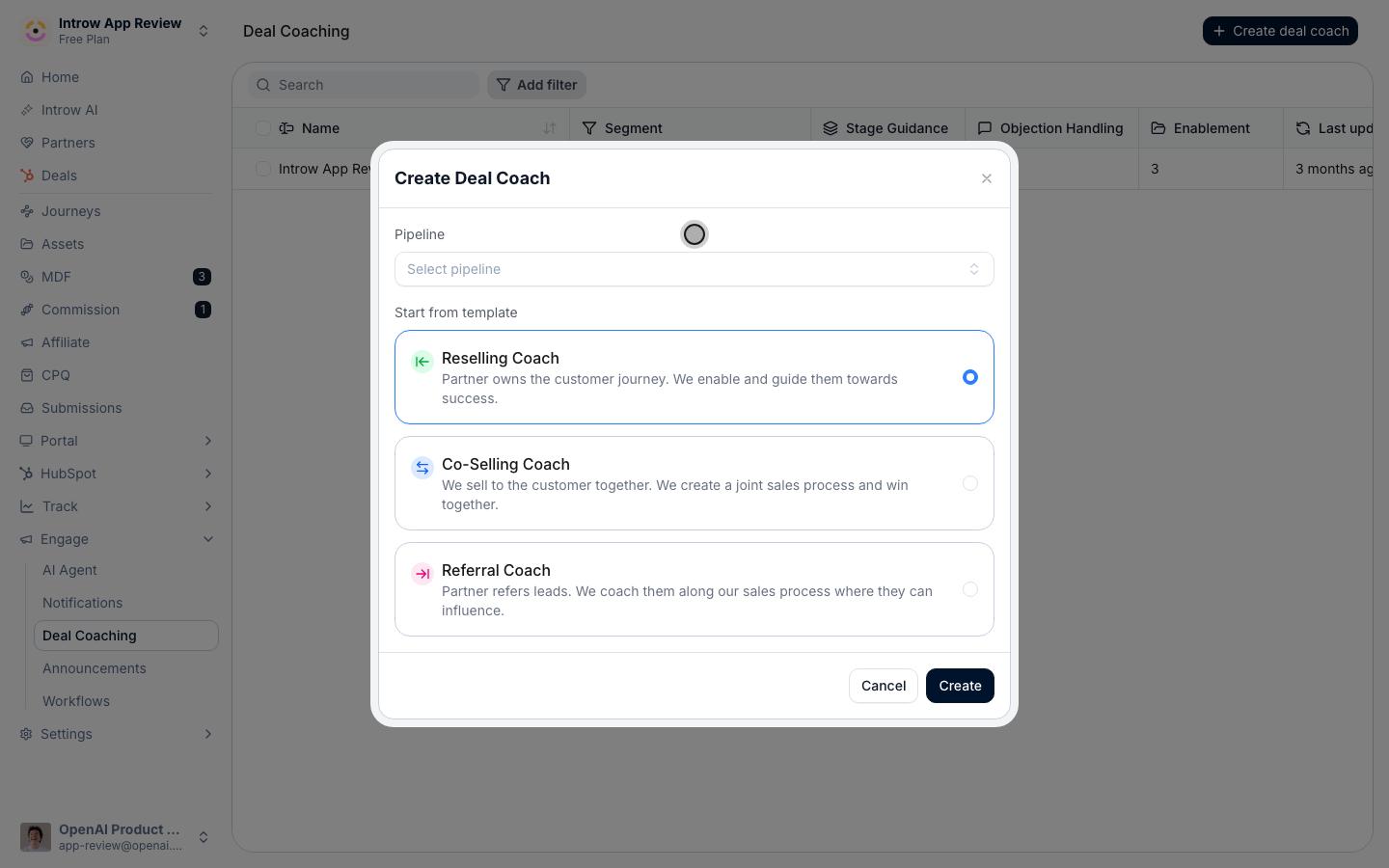The width and height of the screenshot is (1389, 868).
Task: Click Cancel in the Create Deal Coach dialog
Action: point(884,686)
